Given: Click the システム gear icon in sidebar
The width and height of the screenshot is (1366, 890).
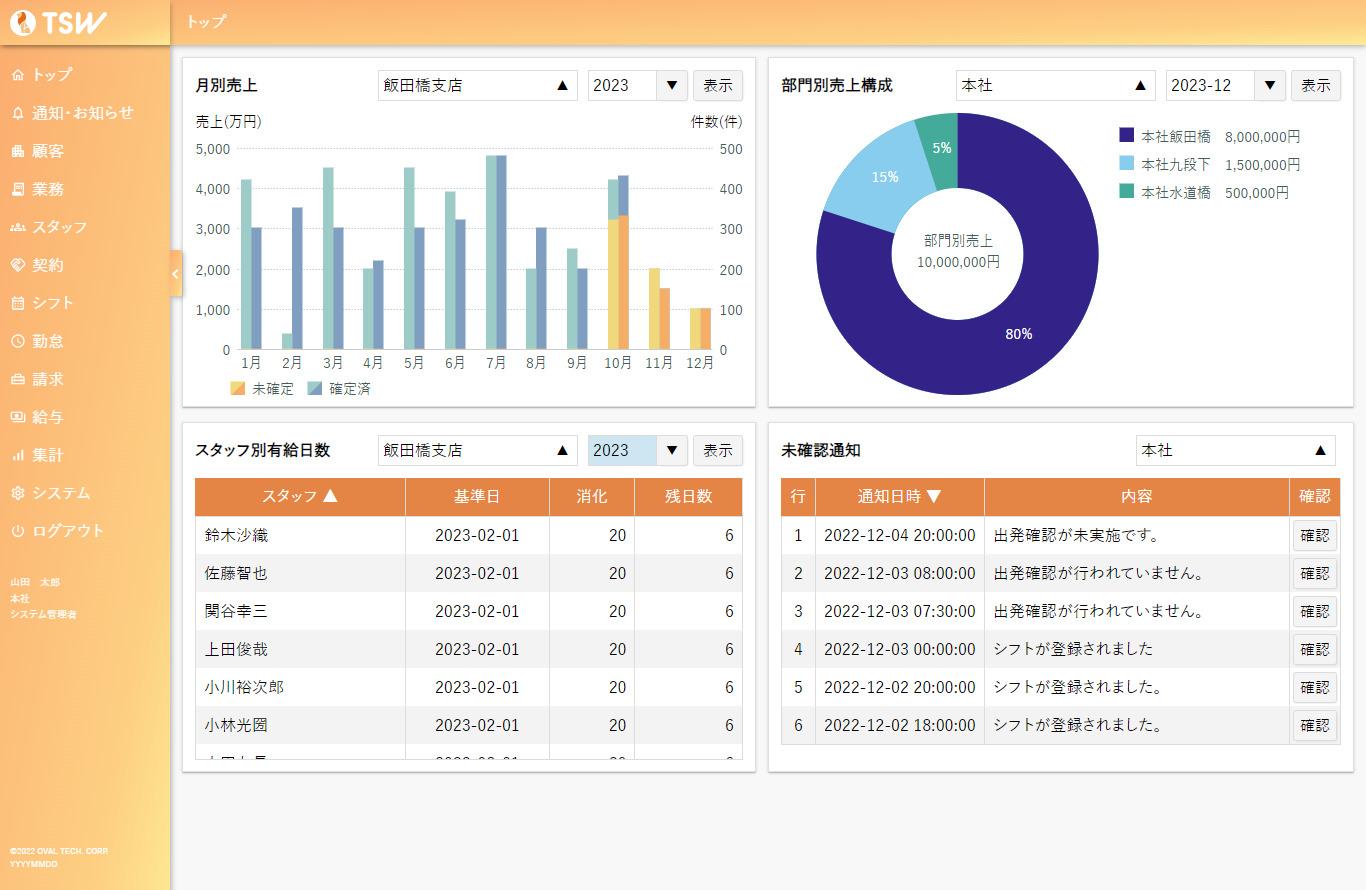Looking at the screenshot, I should coord(17,493).
